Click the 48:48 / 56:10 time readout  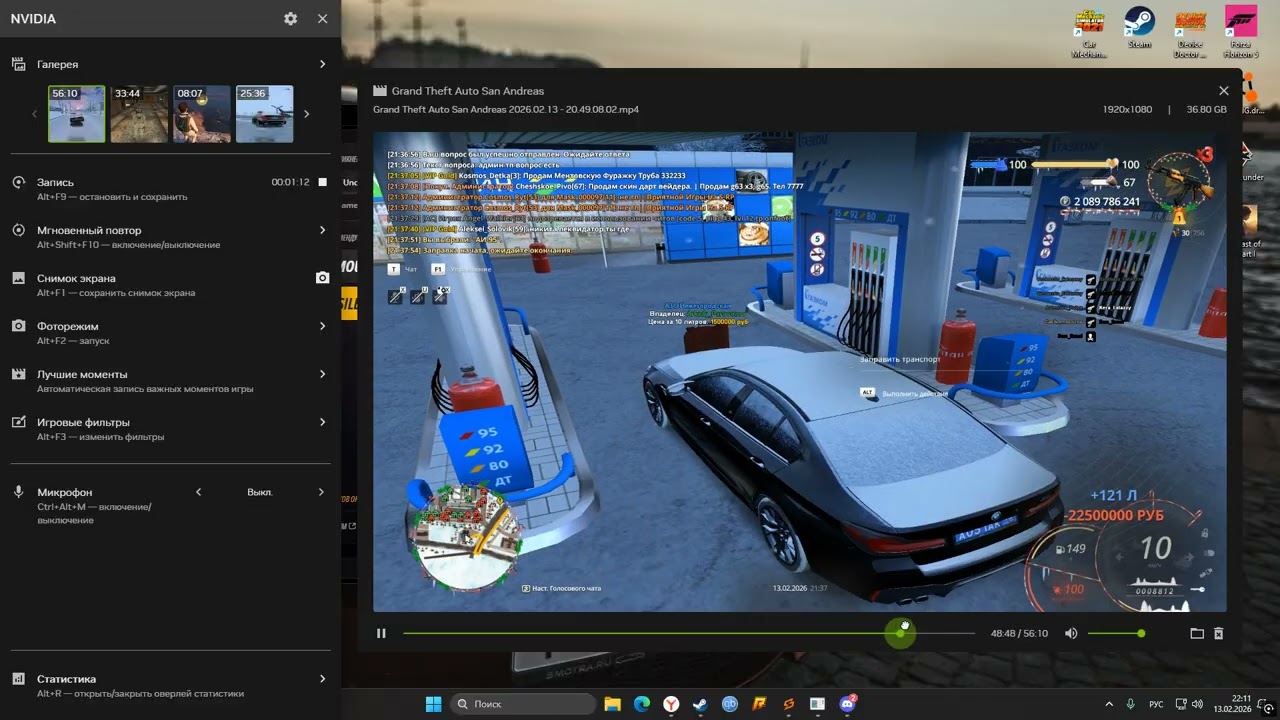click(1019, 633)
